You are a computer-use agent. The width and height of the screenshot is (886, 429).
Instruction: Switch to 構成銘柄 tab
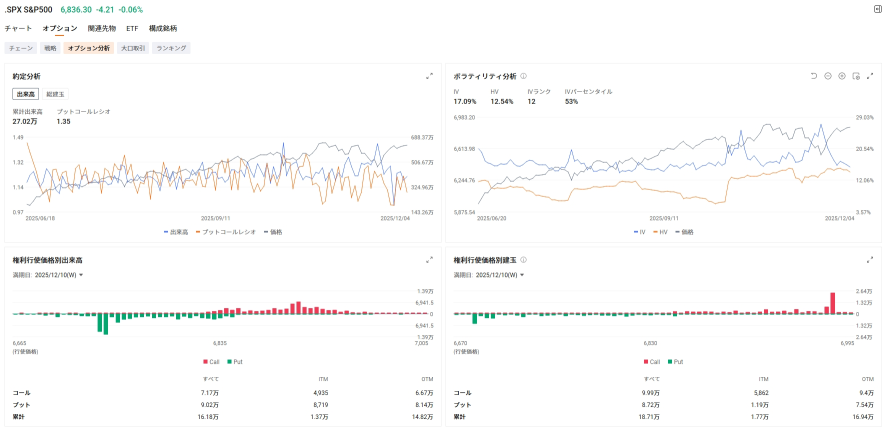[x=163, y=28]
